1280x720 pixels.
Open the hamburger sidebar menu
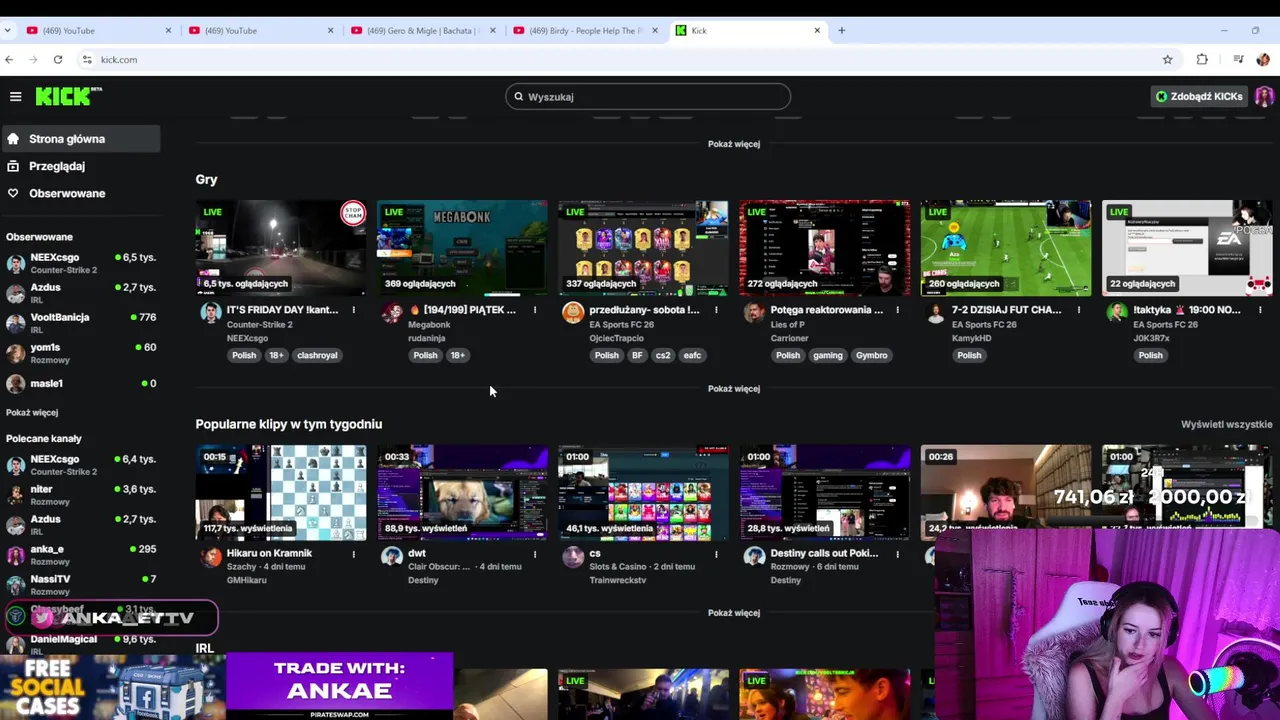point(15,96)
